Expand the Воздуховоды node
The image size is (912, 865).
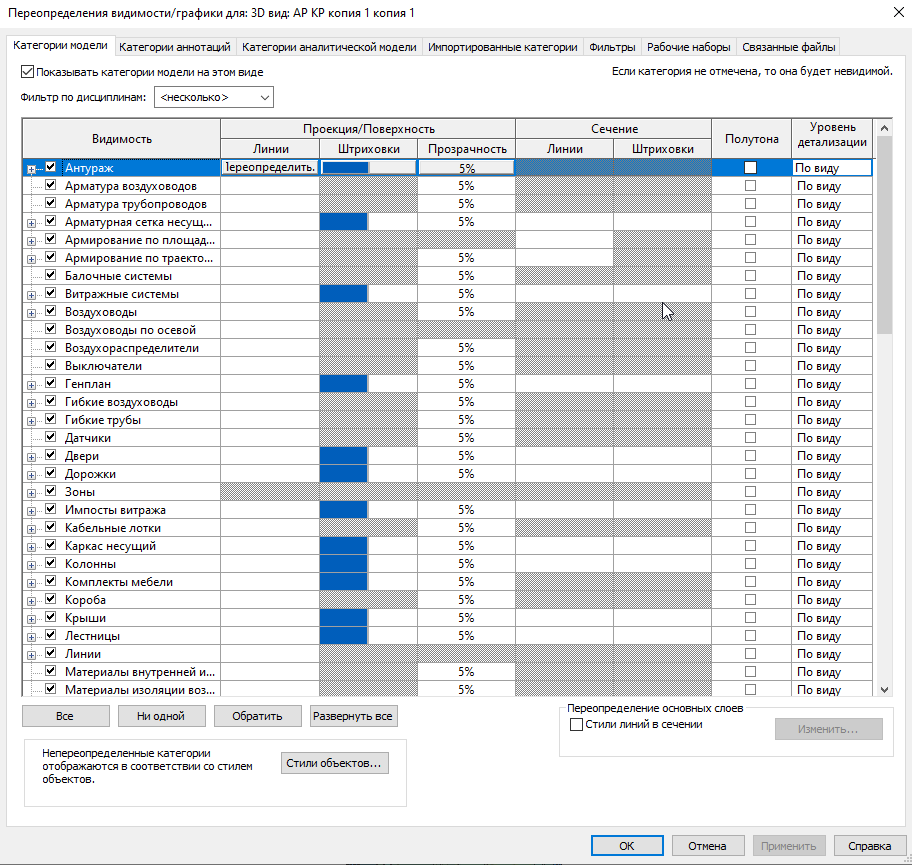31,313
